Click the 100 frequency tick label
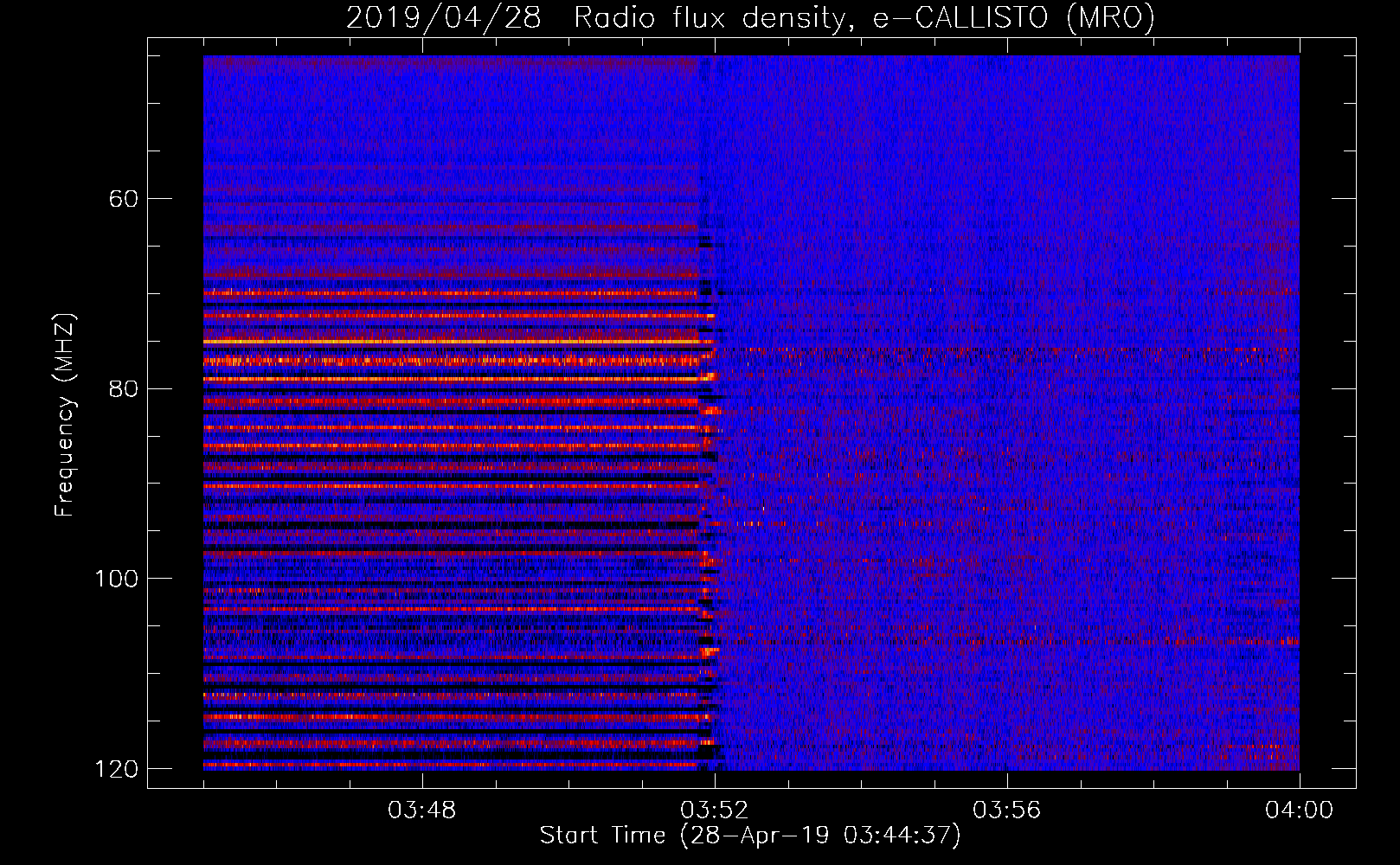 point(117,579)
